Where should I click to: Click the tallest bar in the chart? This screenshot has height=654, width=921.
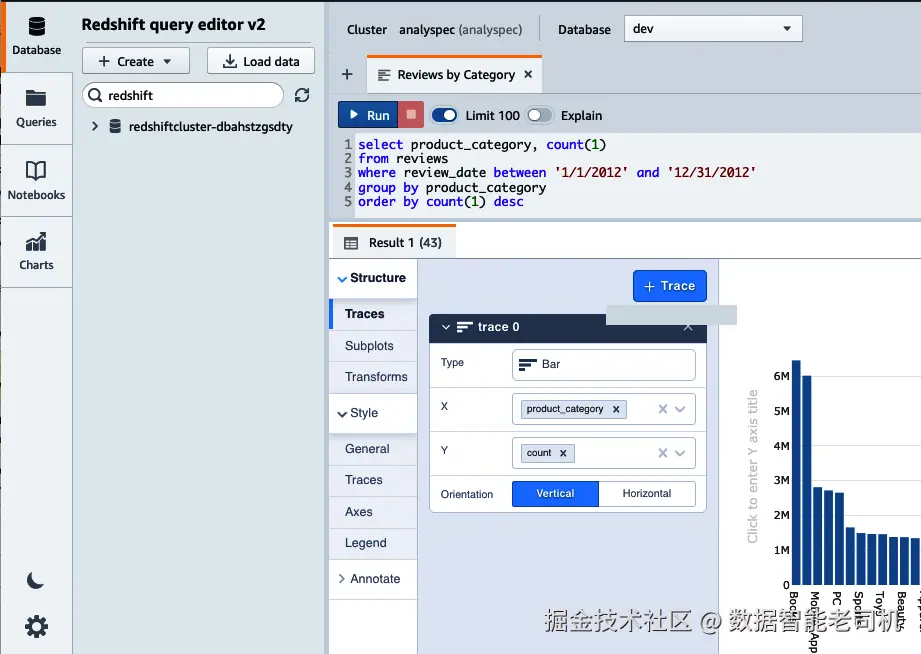796,472
